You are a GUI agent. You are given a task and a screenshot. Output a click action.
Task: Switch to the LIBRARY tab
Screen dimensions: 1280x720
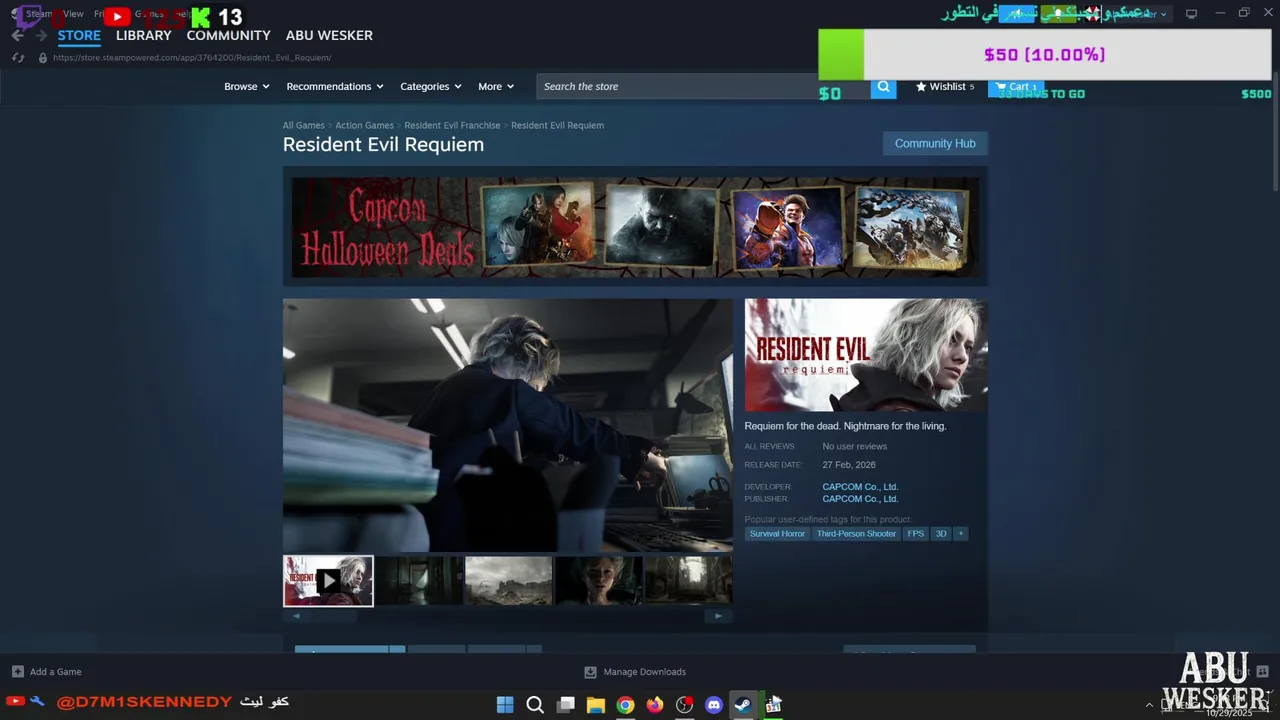coord(144,35)
